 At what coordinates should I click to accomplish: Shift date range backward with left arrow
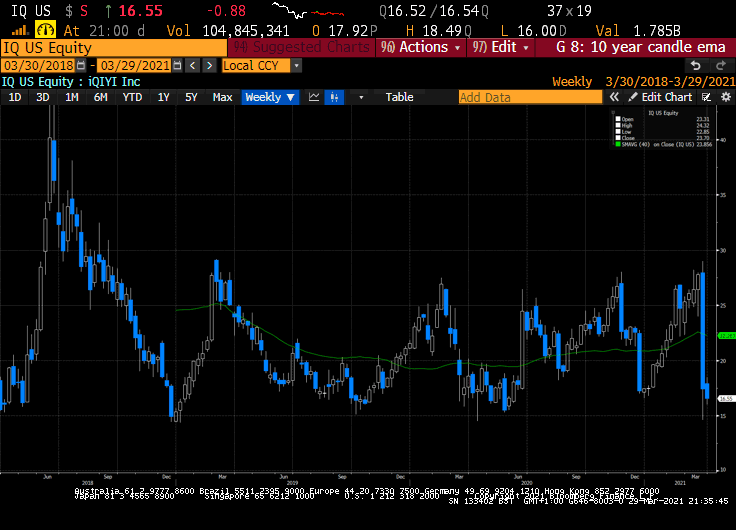click(x=192, y=66)
